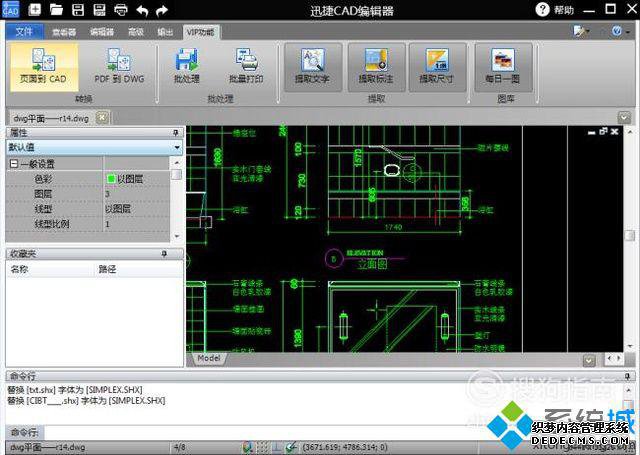The height and width of the screenshot is (455, 640).
Task: Minimize the inner drawing window
Action: coord(591,132)
